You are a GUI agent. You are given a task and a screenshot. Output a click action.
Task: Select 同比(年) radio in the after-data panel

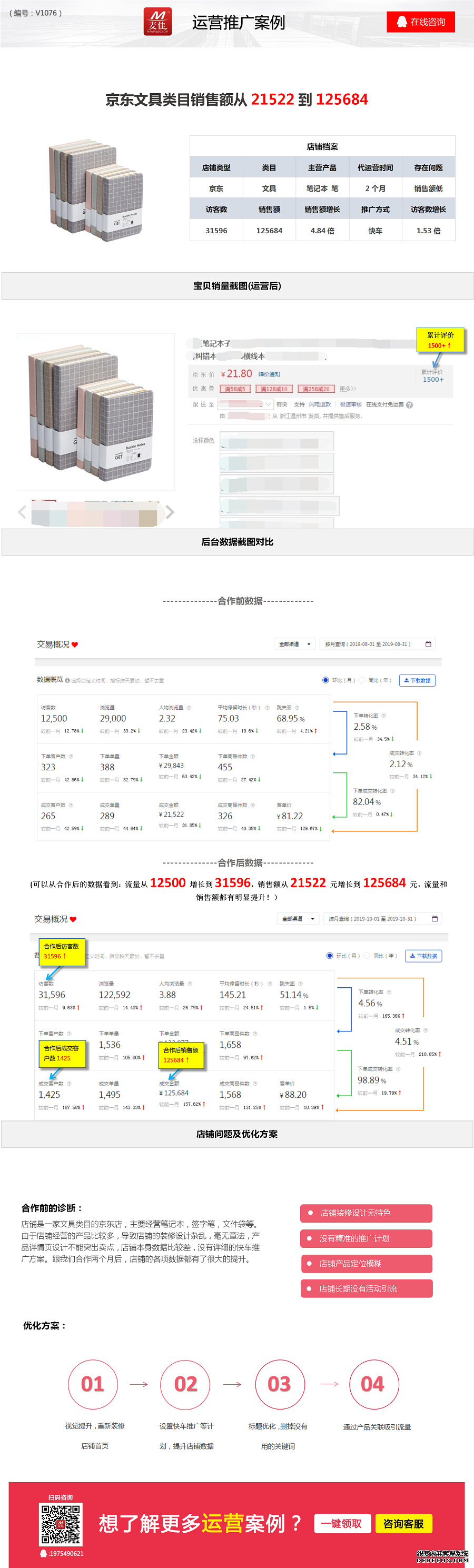click(367, 956)
